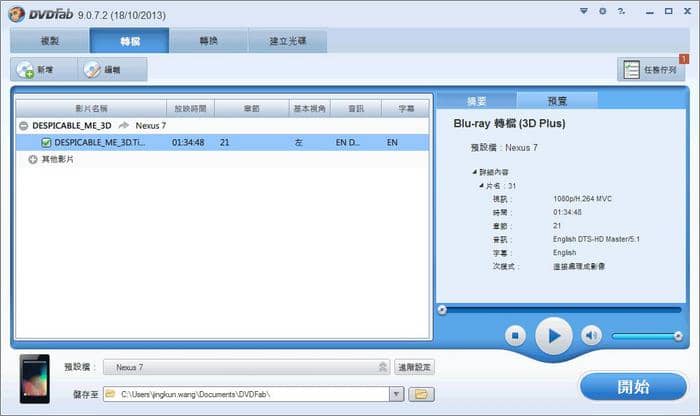
Task: Open the Nexus 7 profile selector
Action: point(246,367)
